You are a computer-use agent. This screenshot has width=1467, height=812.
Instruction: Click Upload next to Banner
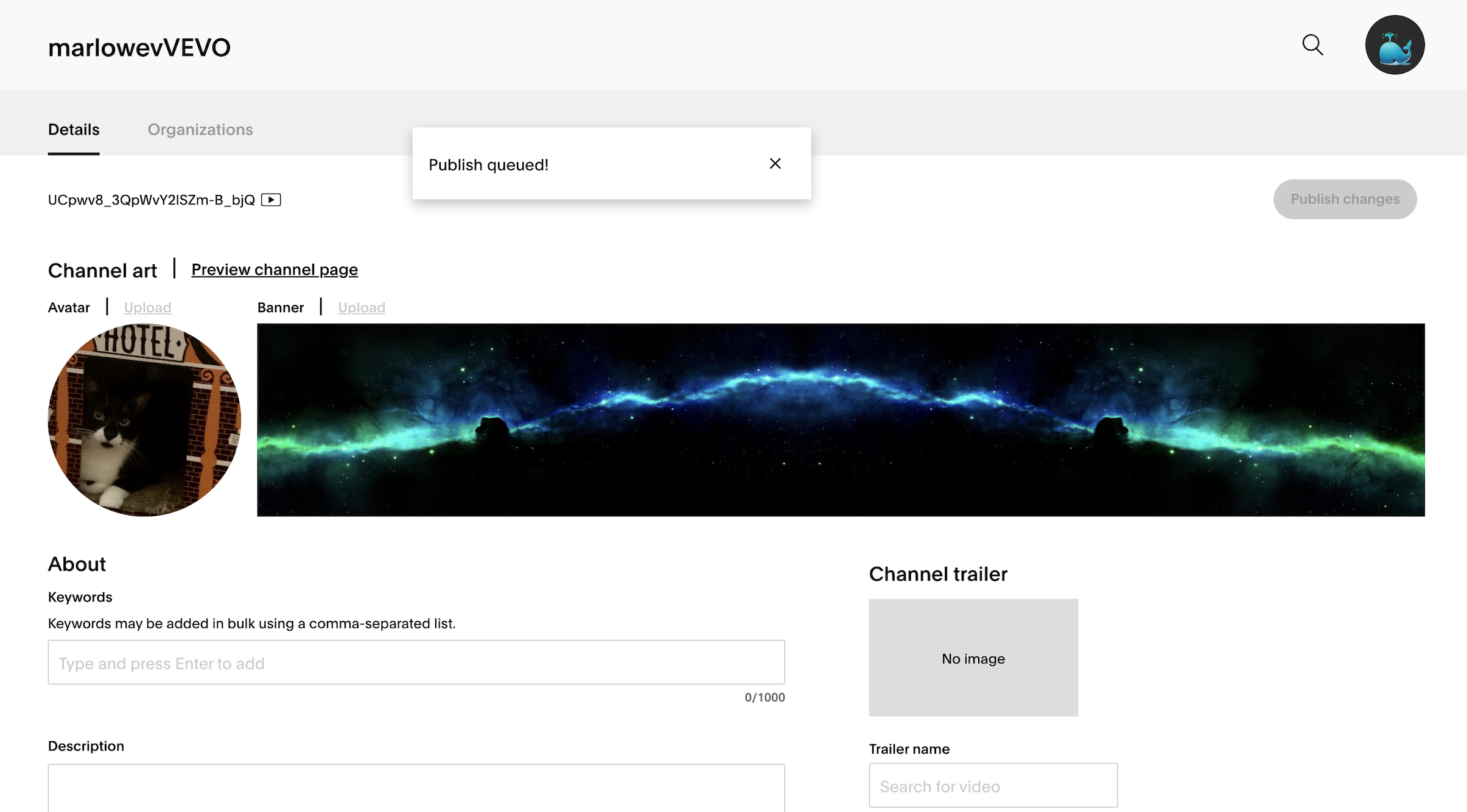tap(362, 307)
